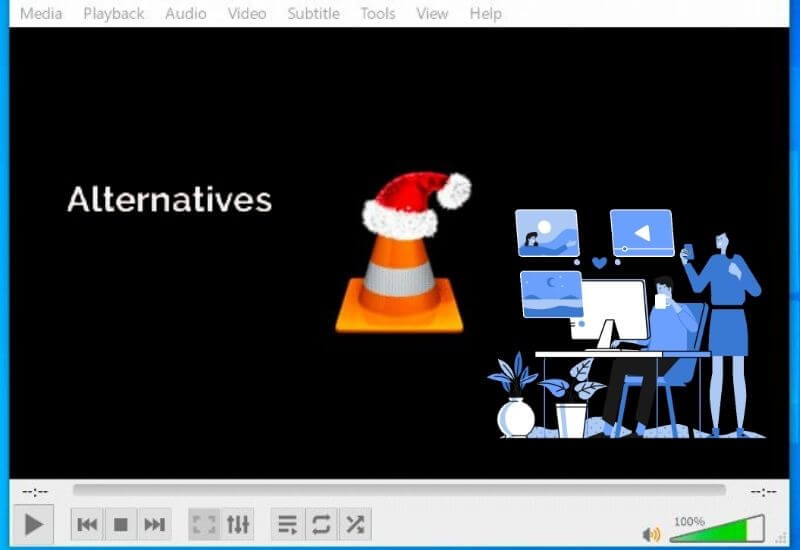Image resolution: width=800 pixels, height=550 pixels.
Task: Expand the Tools menu
Action: (x=378, y=13)
